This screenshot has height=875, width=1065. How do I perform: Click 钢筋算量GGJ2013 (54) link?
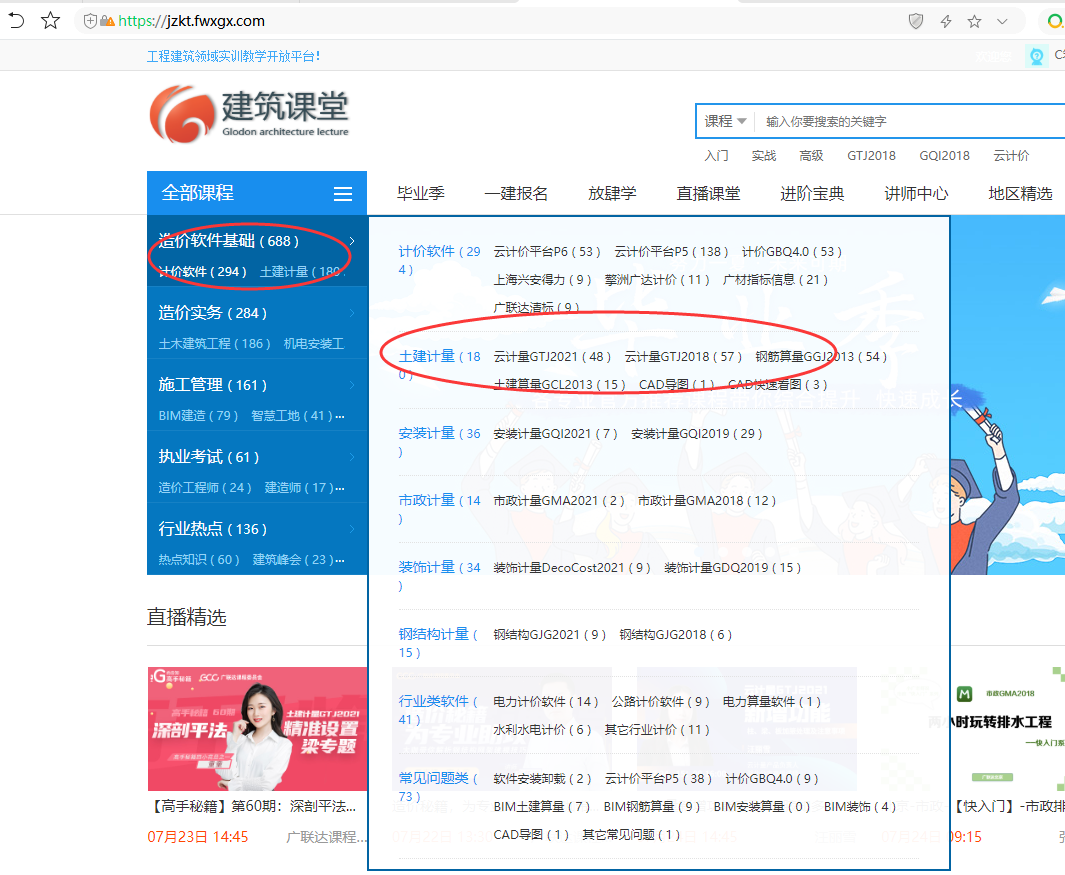pyautogui.click(x=821, y=357)
